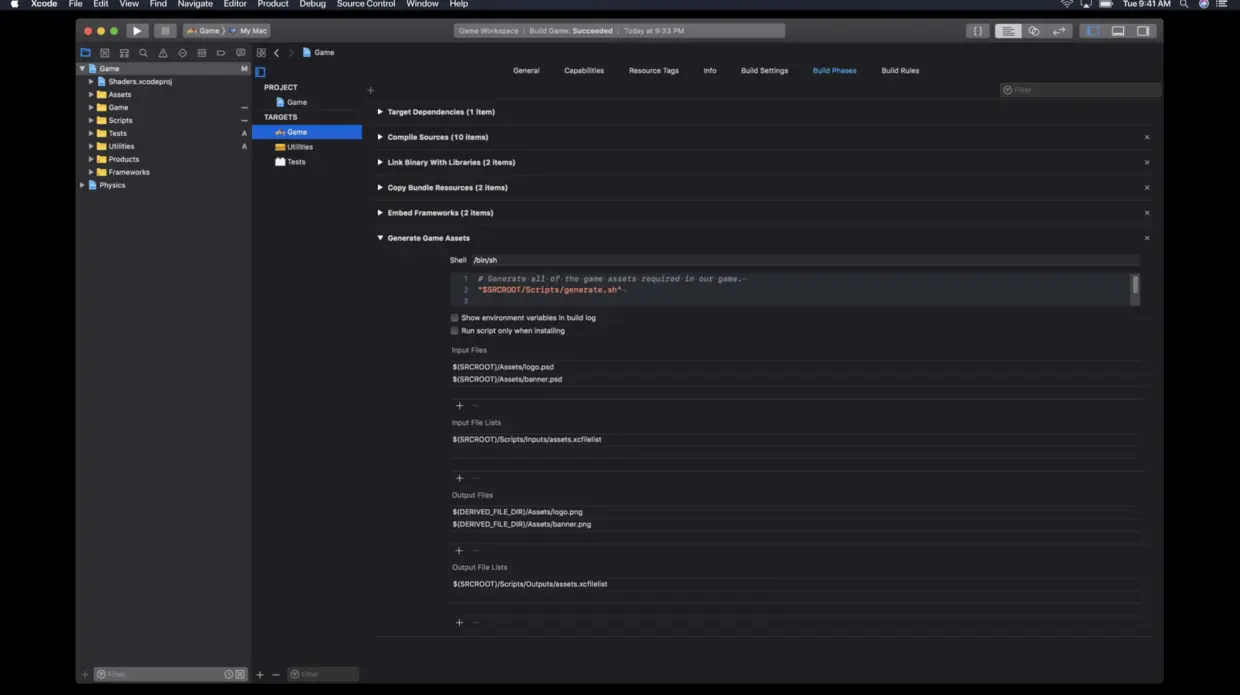Add a new build phase with the plus button
Viewport: 1240px width, 695px height.
click(x=371, y=90)
